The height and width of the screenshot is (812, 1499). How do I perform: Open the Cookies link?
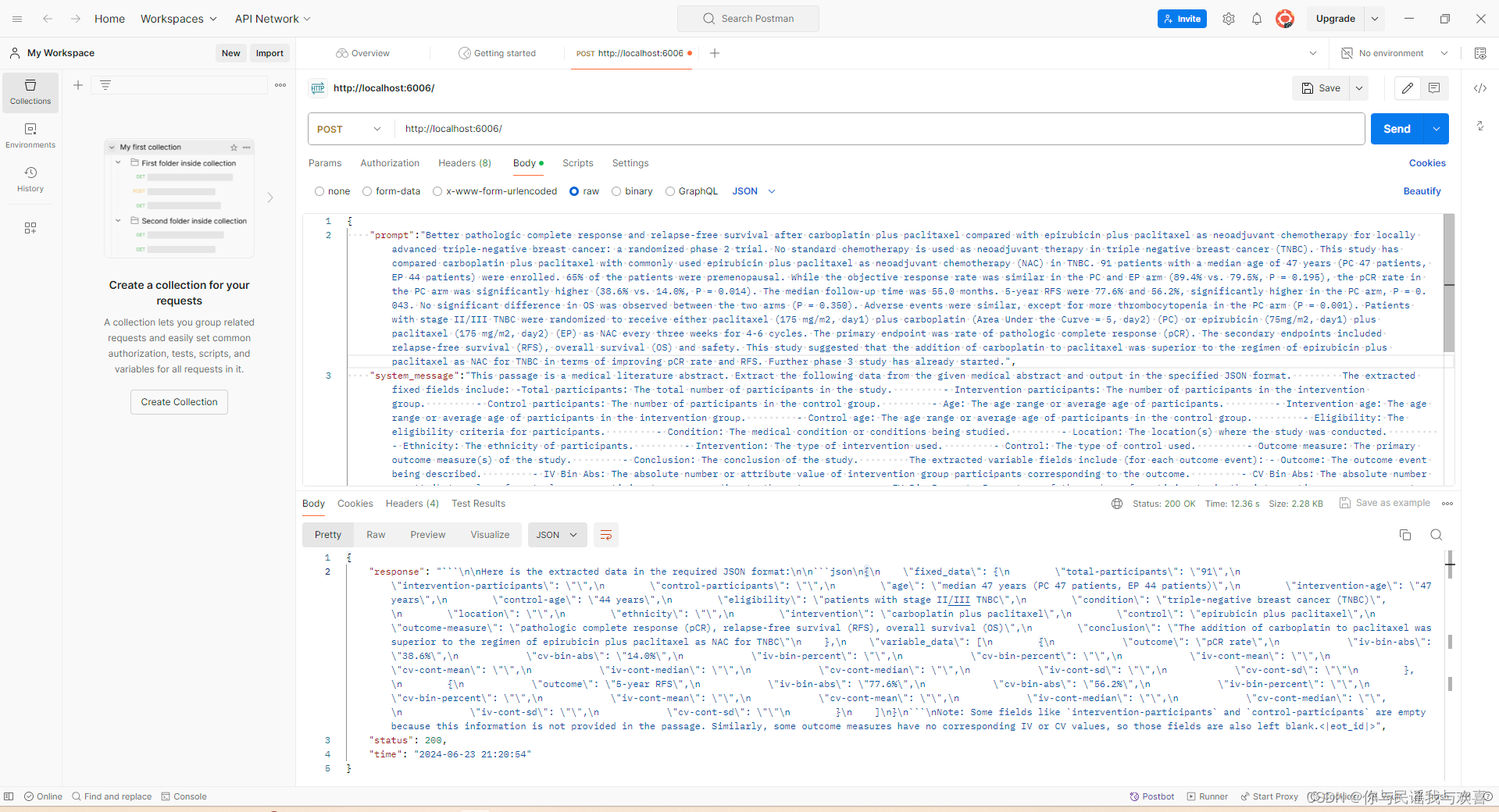[1428, 163]
